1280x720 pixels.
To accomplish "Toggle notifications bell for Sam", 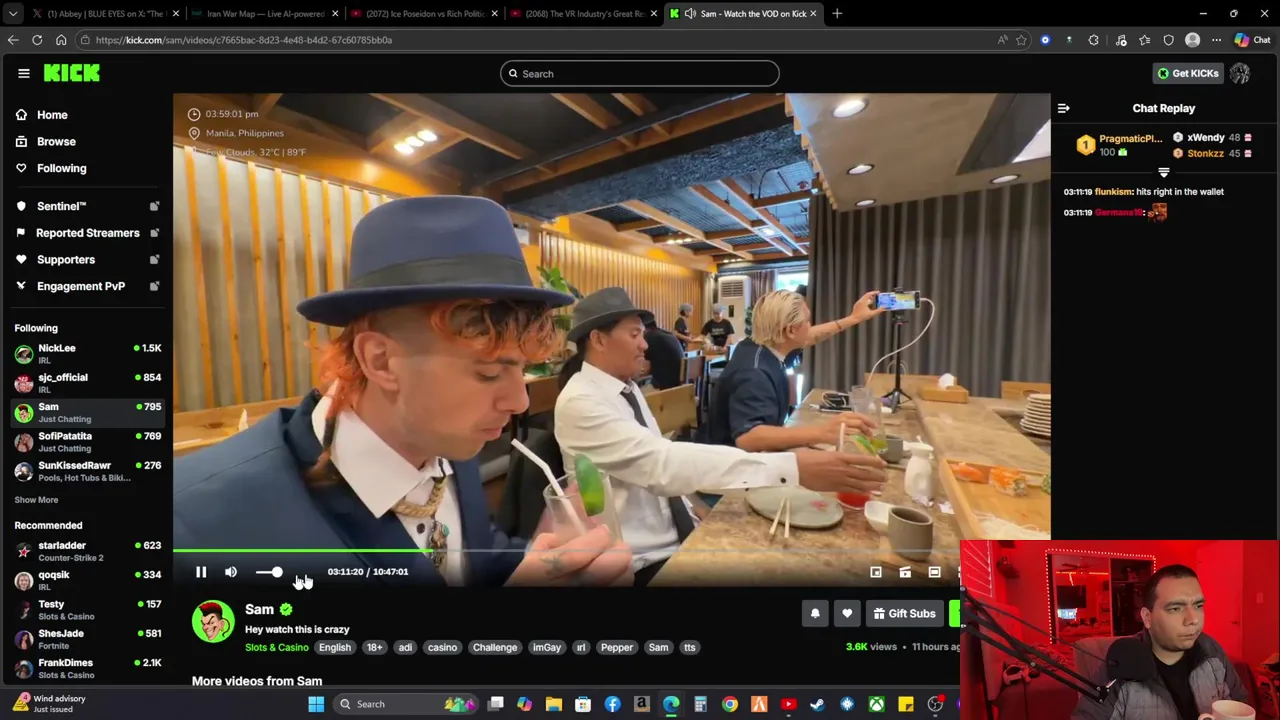I will tap(815, 614).
